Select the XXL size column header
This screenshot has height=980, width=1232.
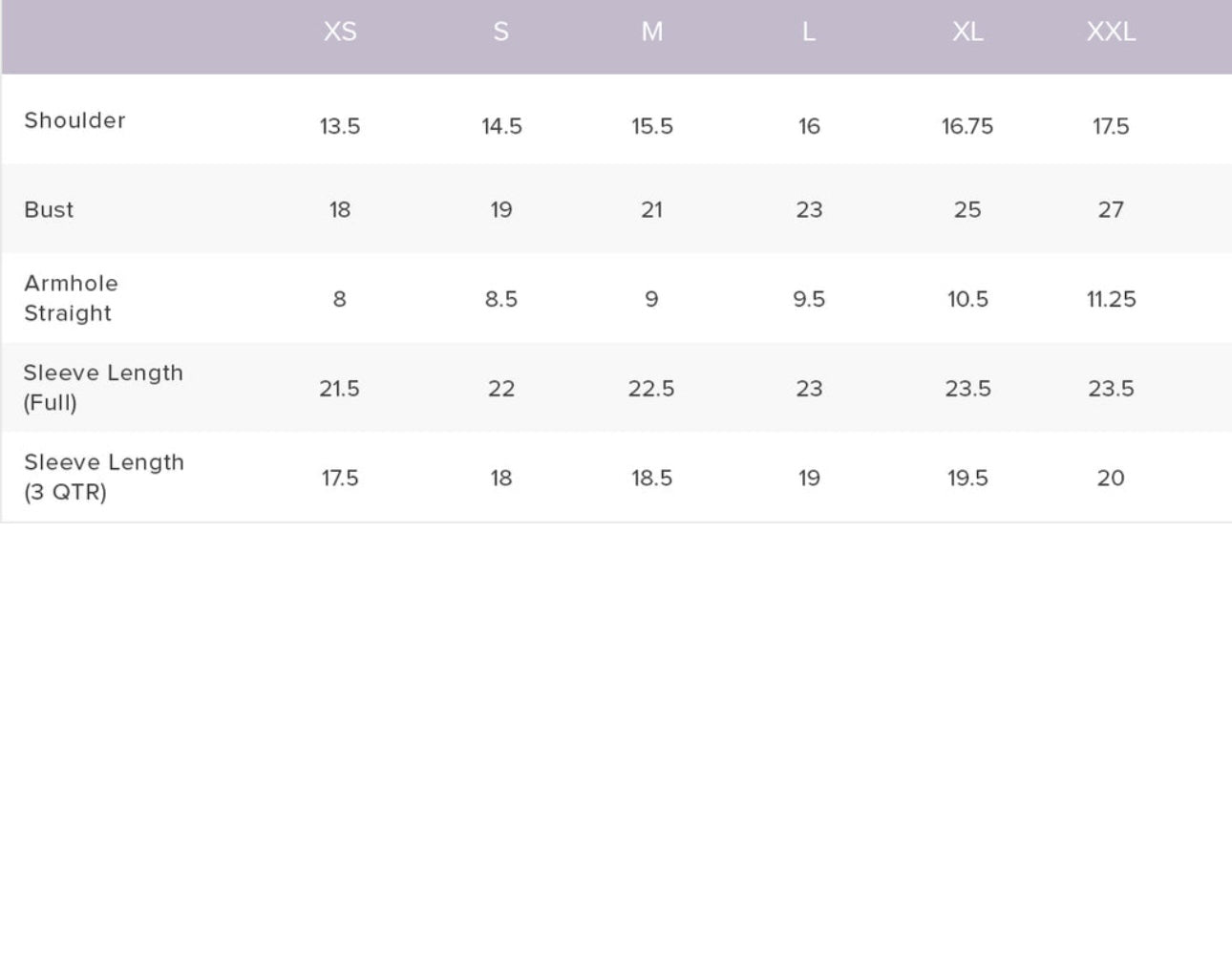click(1111, 32)
